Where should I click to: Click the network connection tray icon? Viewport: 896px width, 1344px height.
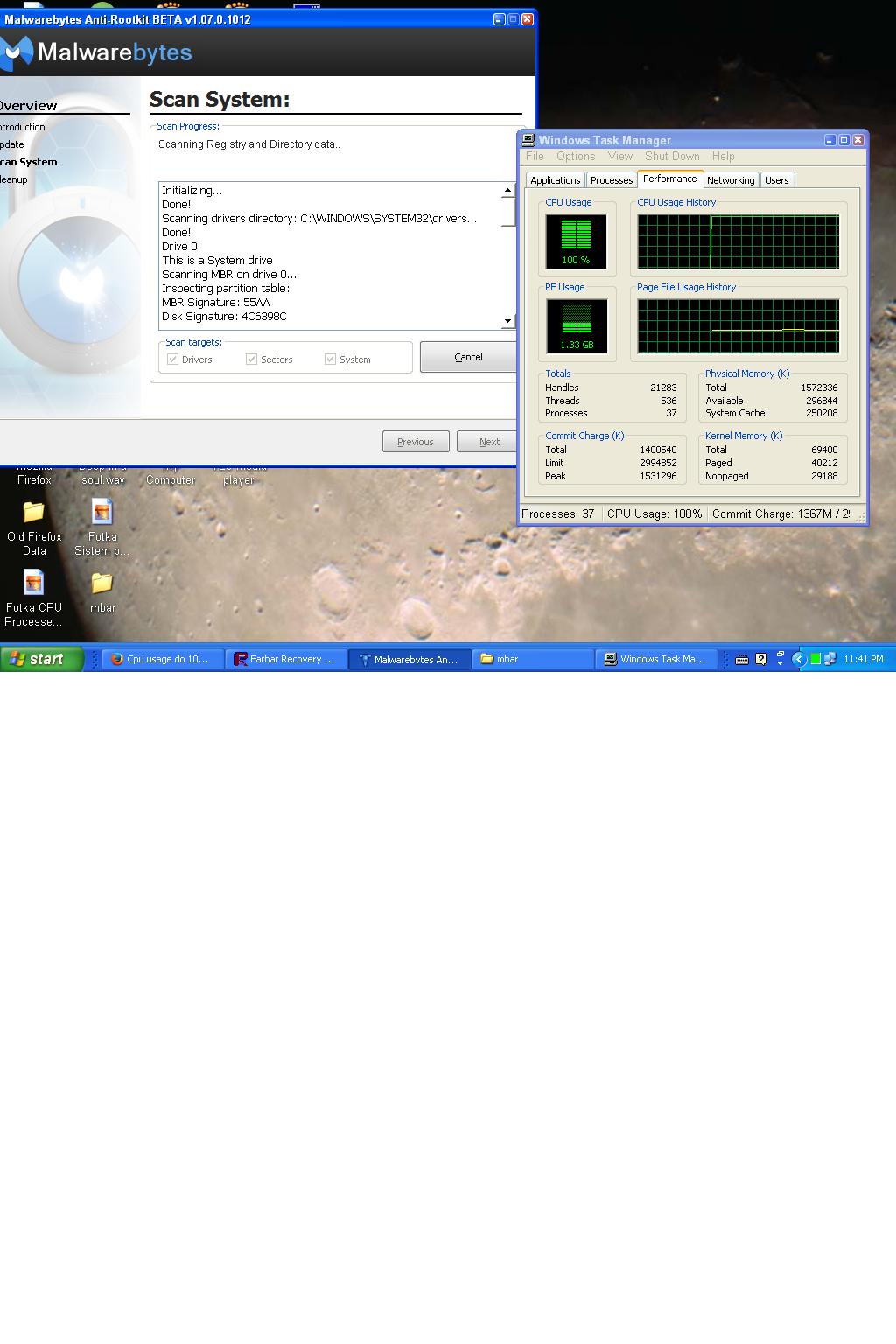pyautogui.click(x=829, y=659)
